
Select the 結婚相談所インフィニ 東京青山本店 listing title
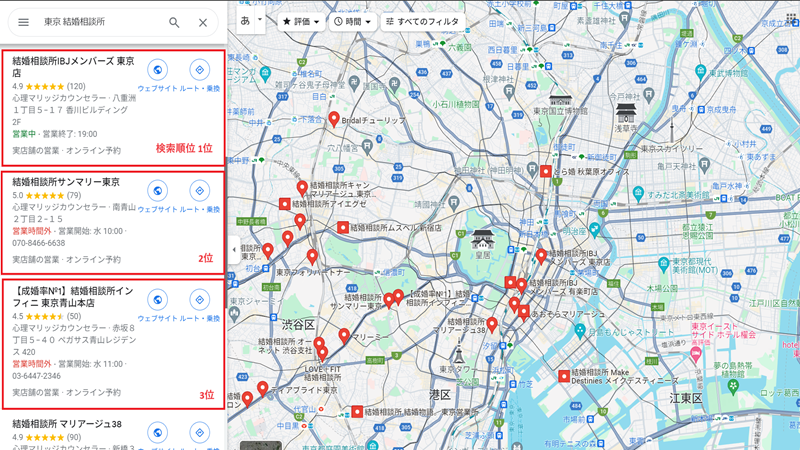(73, 297)
